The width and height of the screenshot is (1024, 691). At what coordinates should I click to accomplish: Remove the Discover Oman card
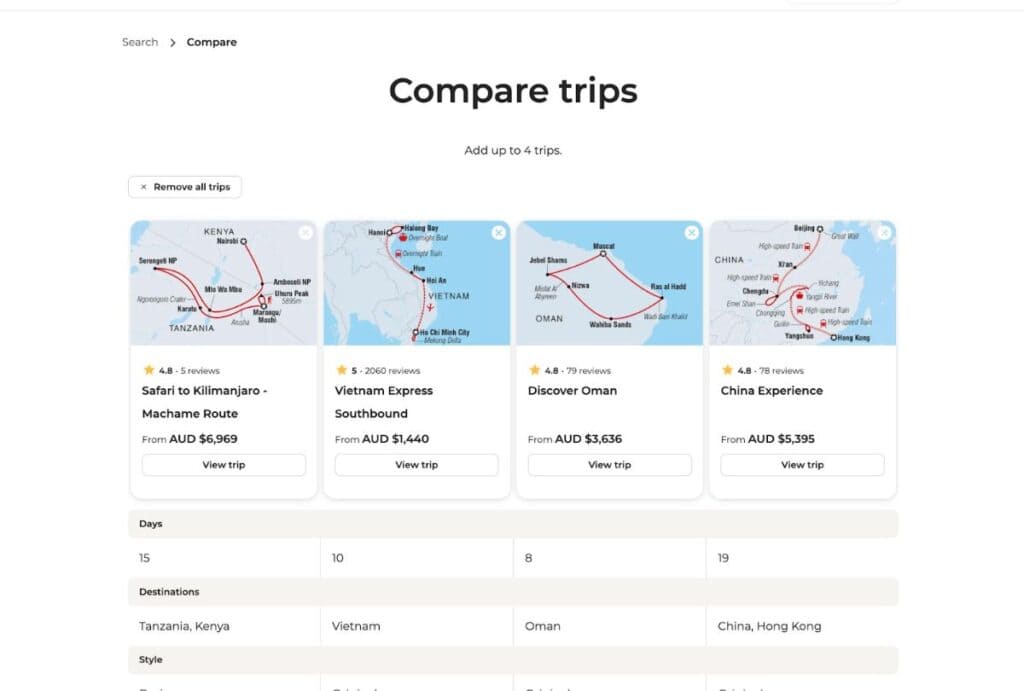[x=691, y=233]
